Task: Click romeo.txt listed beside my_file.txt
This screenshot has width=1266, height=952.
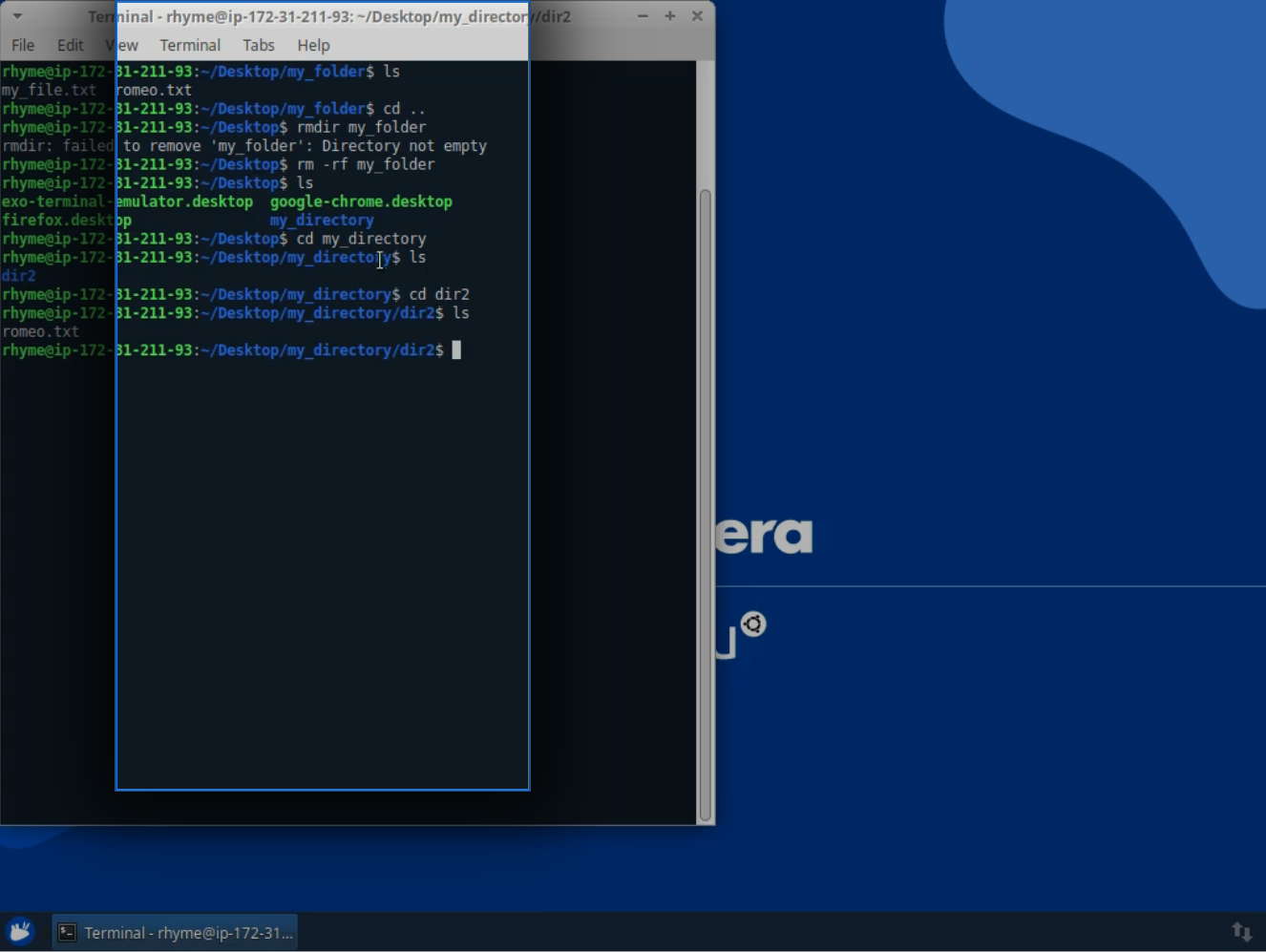Action: 153,90
